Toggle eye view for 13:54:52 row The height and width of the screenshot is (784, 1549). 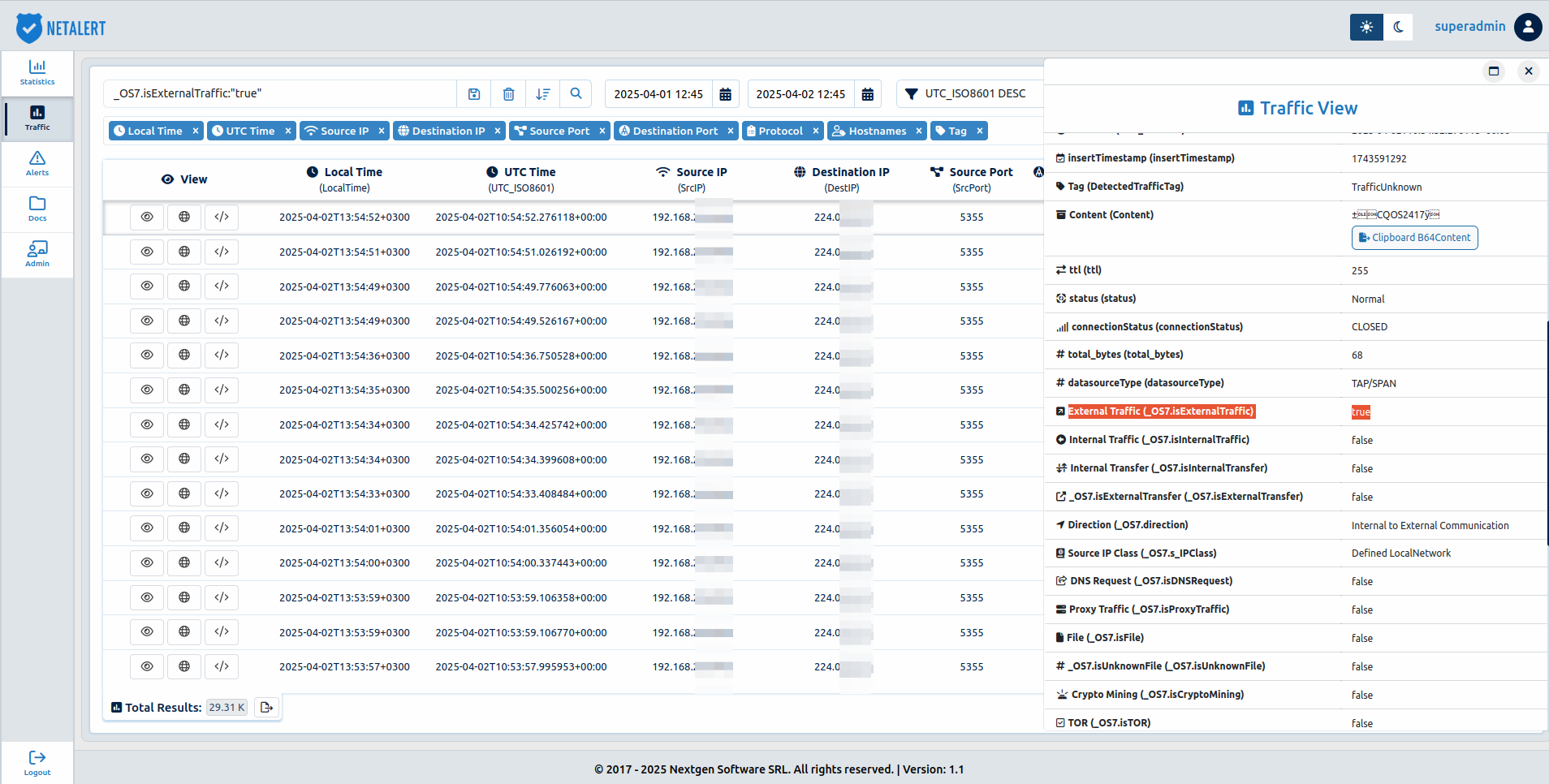[x=147, y=217]
